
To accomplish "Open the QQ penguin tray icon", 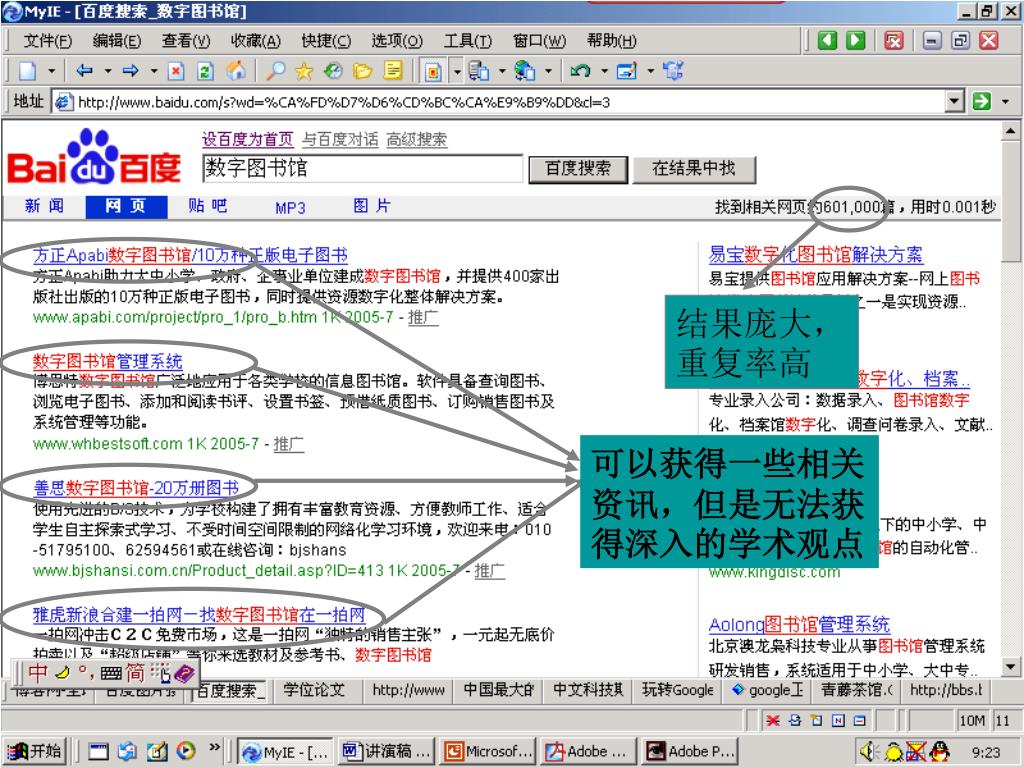I will (939, 752).
